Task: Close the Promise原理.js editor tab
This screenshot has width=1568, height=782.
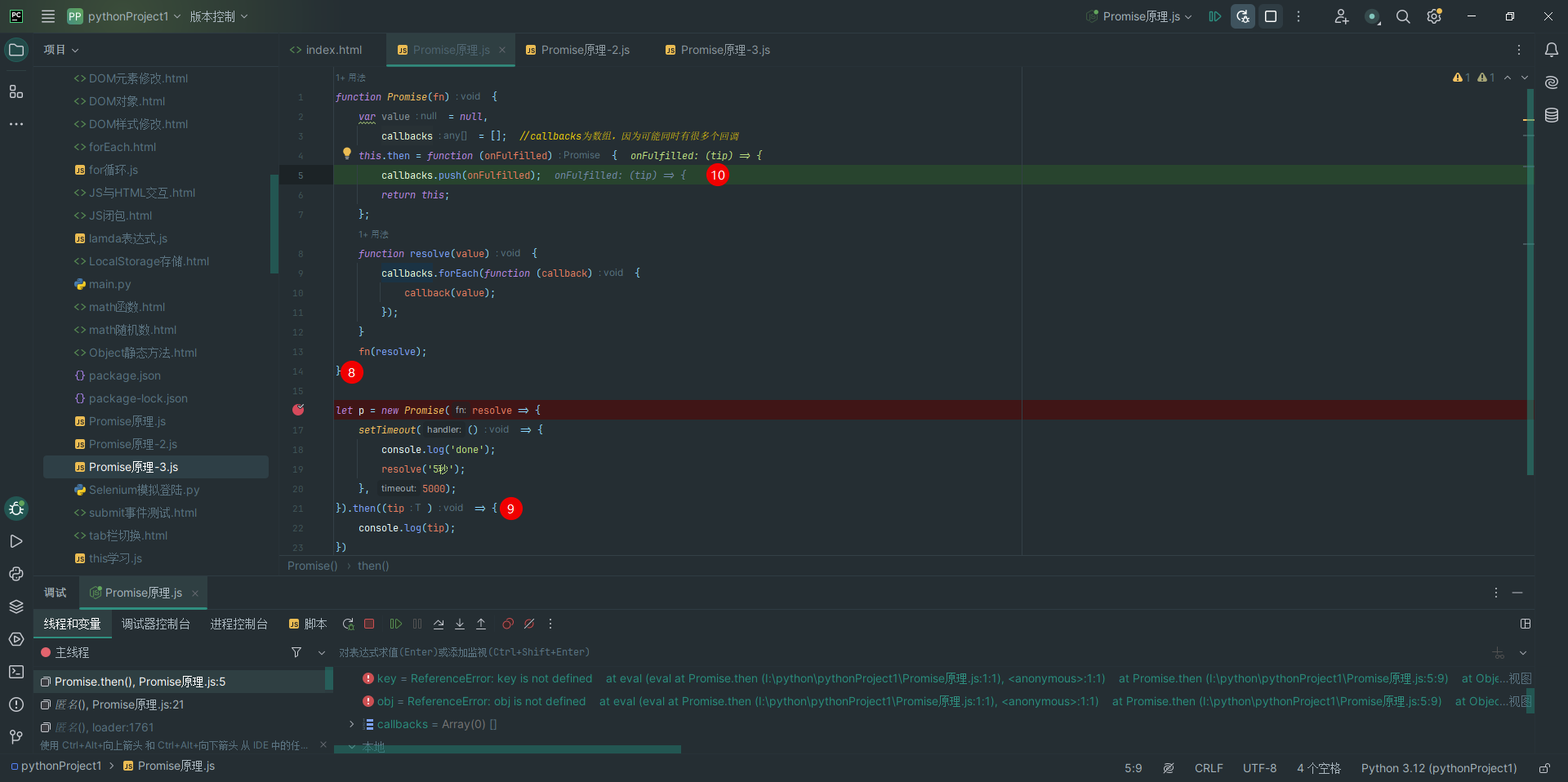Action: 502,50
